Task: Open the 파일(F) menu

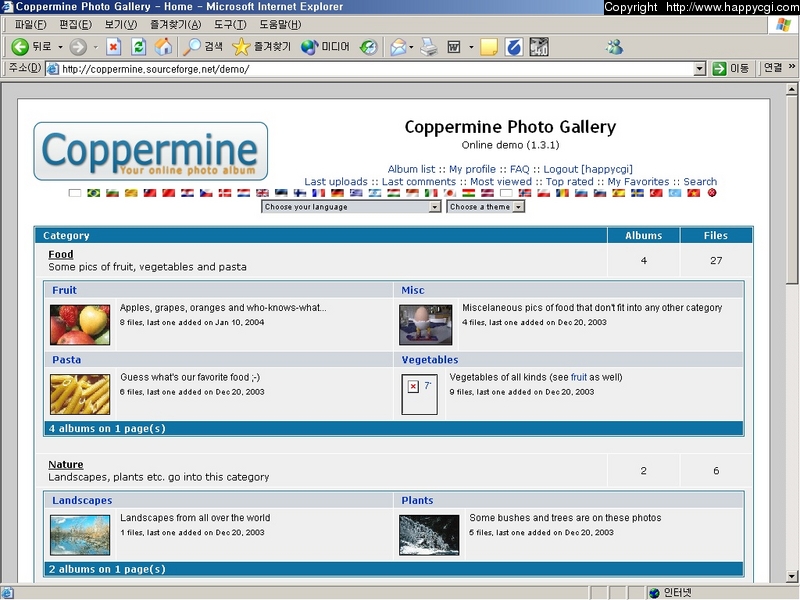Action: pyautogui.click(x=30, y=24)
